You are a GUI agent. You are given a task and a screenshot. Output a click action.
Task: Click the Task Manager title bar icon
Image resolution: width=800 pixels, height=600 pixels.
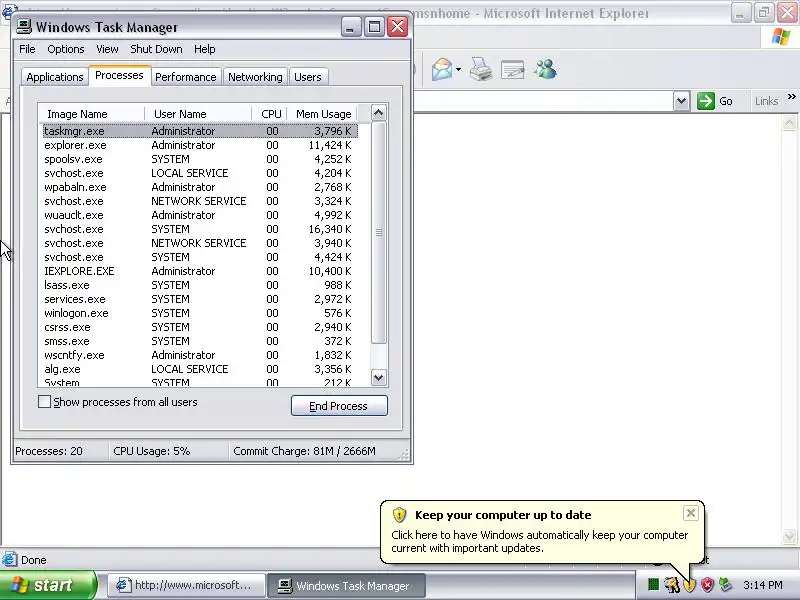[24, 27]
